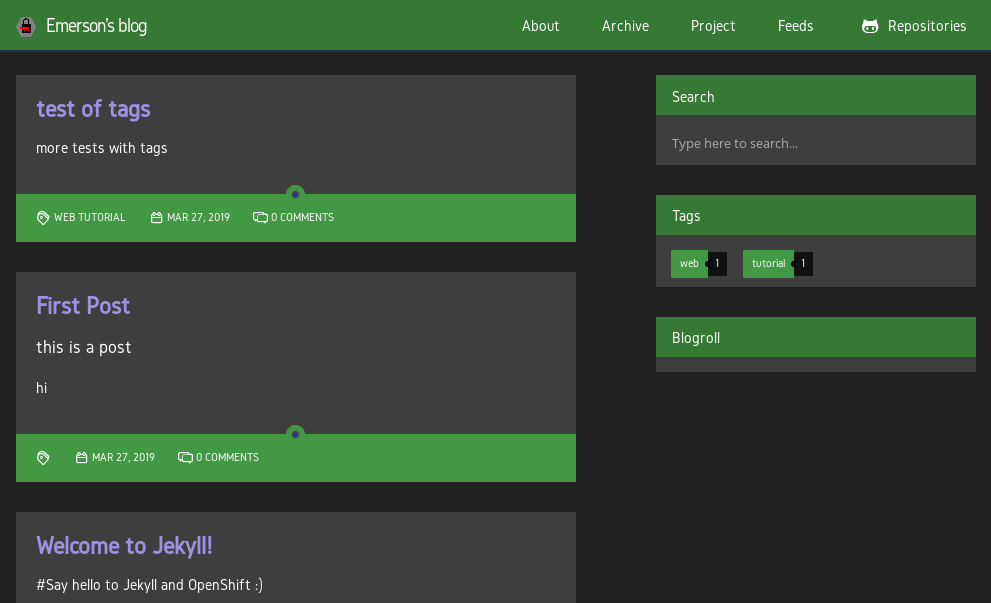Viewport: 991px width, 603px height.
Task: Open the About menu item
Action: pos(540,26)
